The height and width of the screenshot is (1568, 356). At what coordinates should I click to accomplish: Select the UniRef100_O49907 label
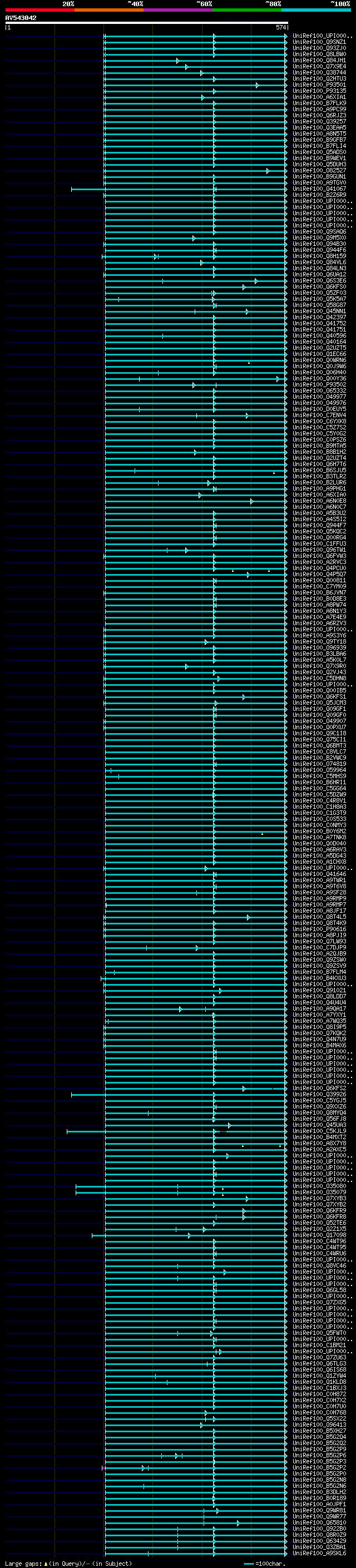(x=319, y=721)
